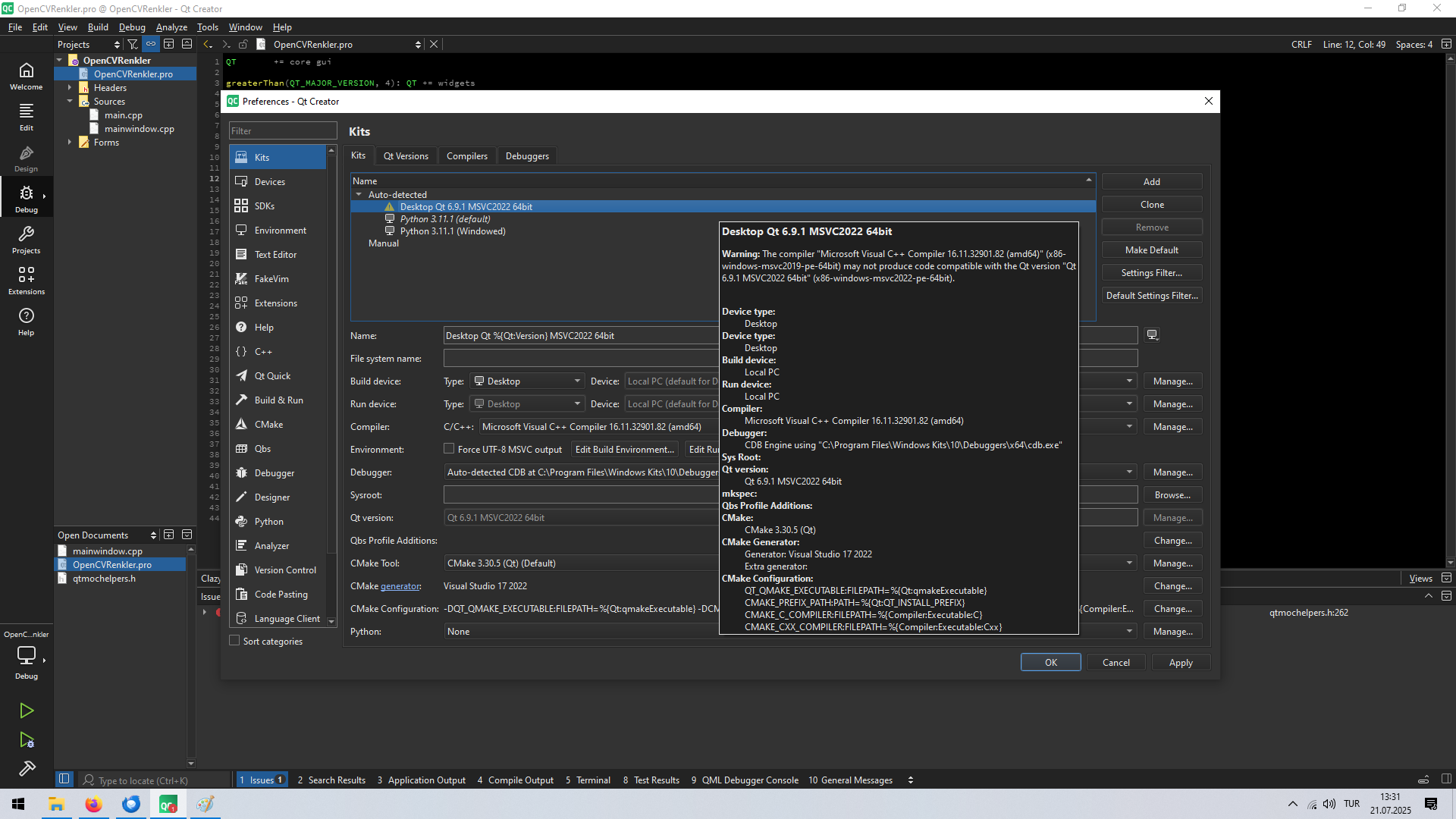Start debugging with the debug-run icon

pyautogui.click(x=27, y=740)
